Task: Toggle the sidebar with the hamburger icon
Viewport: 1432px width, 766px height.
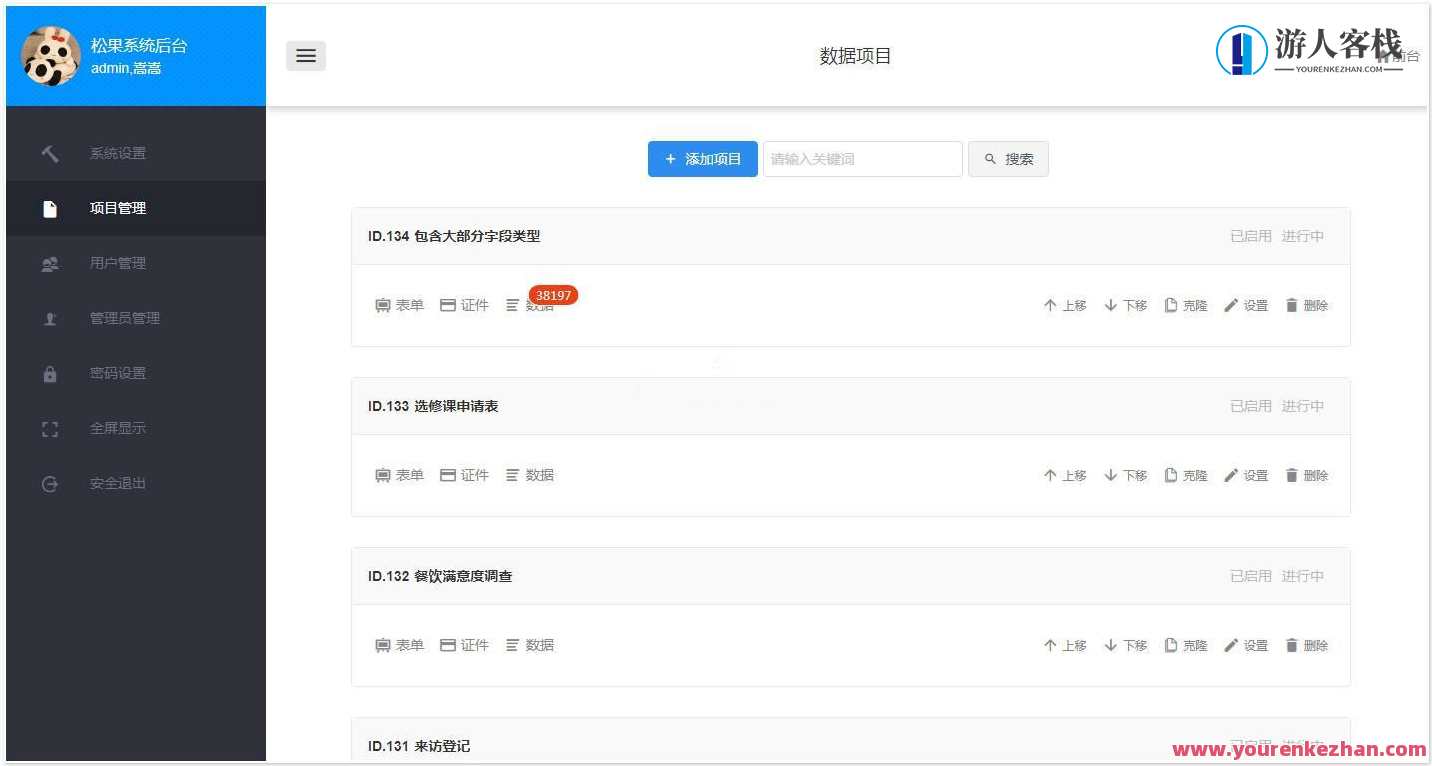Action: (306, 55)
